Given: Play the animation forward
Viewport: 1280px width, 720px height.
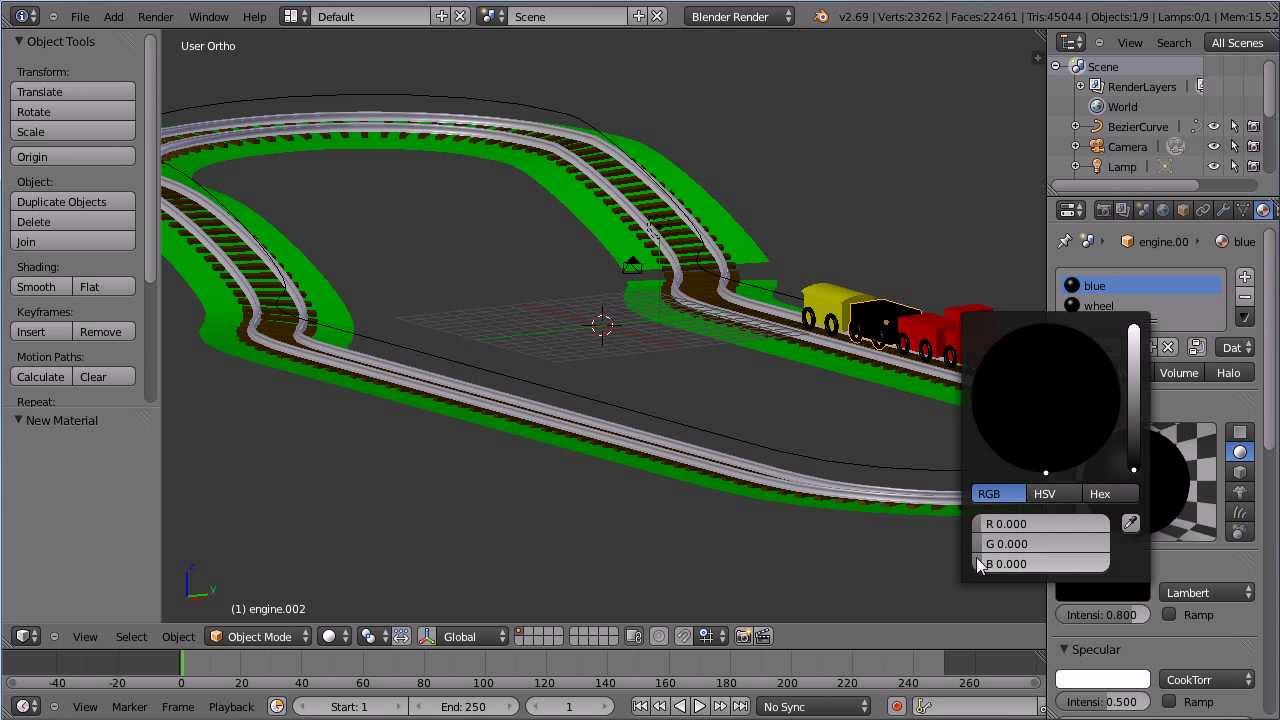Looking at the screenshot, I should tap(700, 707).
